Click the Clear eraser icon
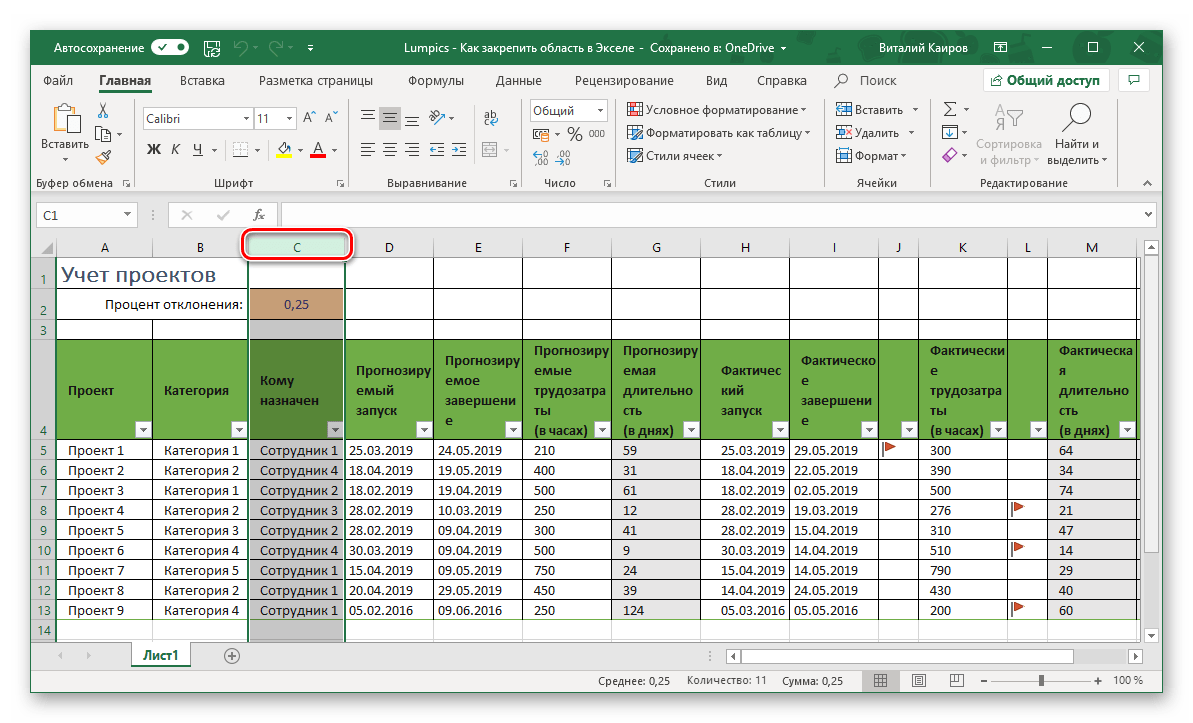 click(x=950, y=155)
